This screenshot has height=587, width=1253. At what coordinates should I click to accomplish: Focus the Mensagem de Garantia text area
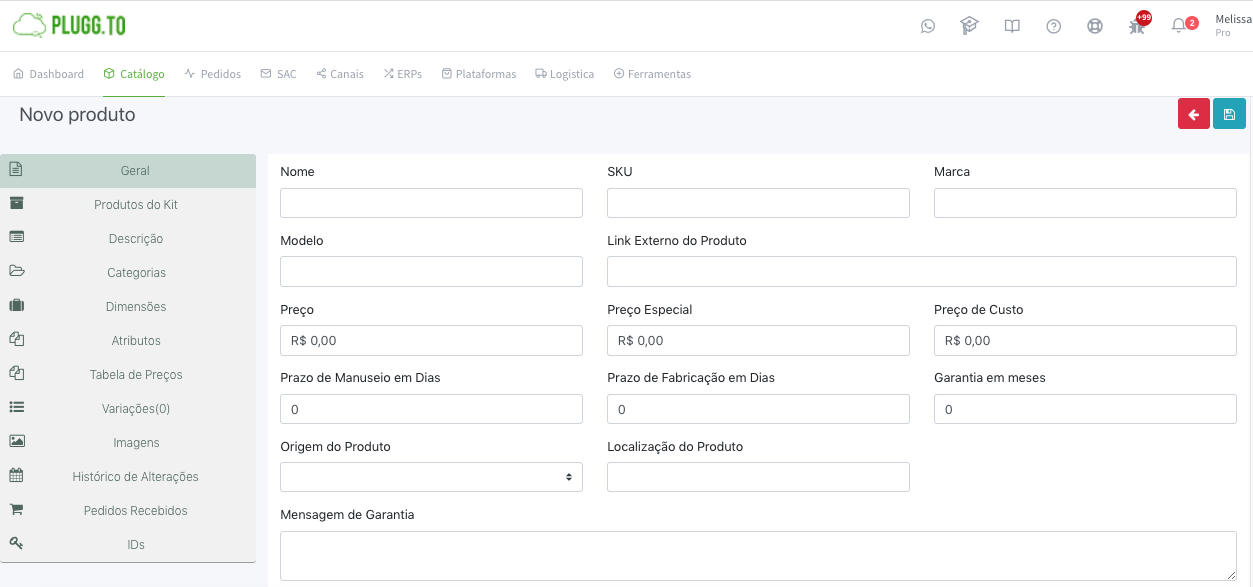tap(757, 556)
